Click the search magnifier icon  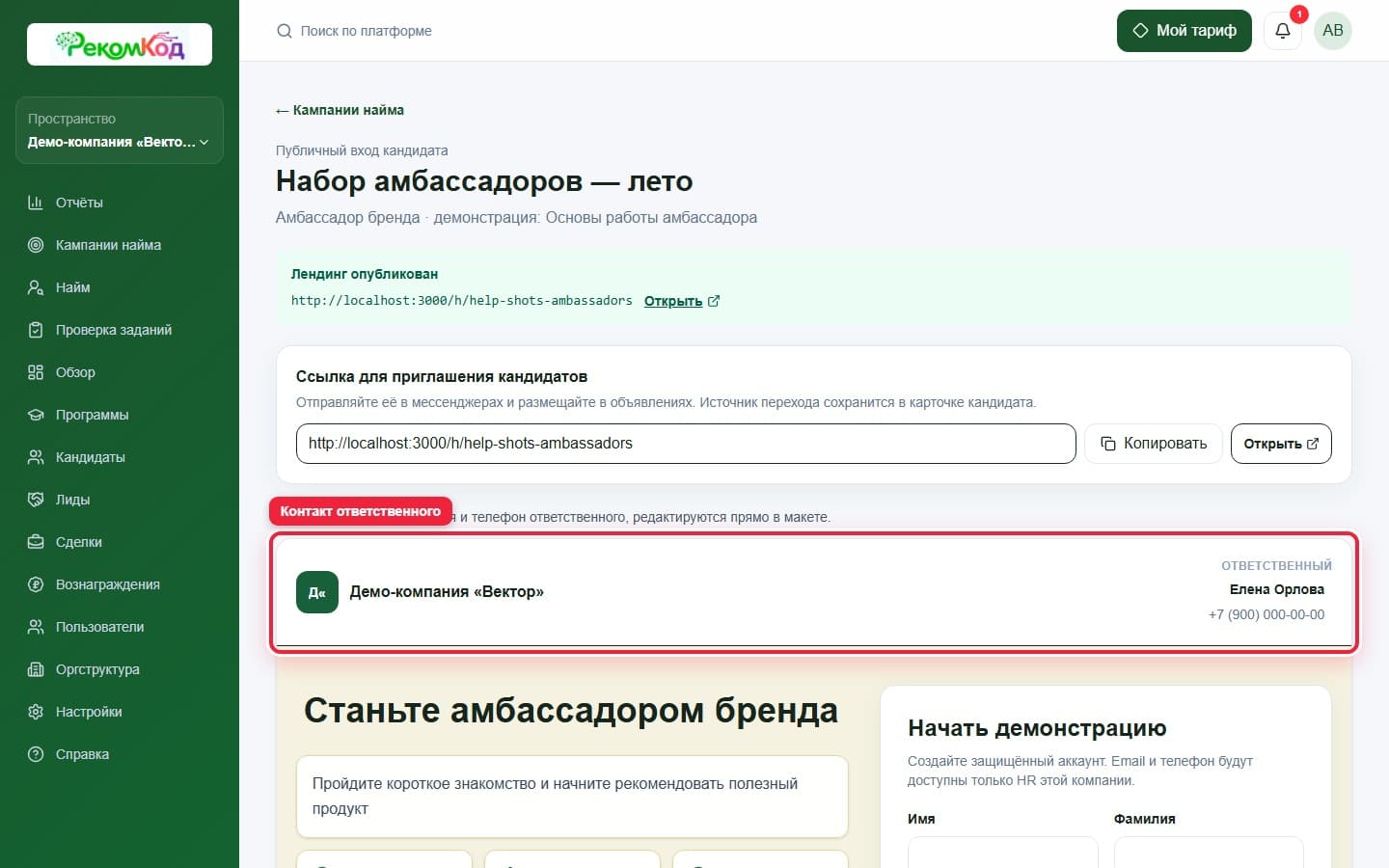[285, 31]
